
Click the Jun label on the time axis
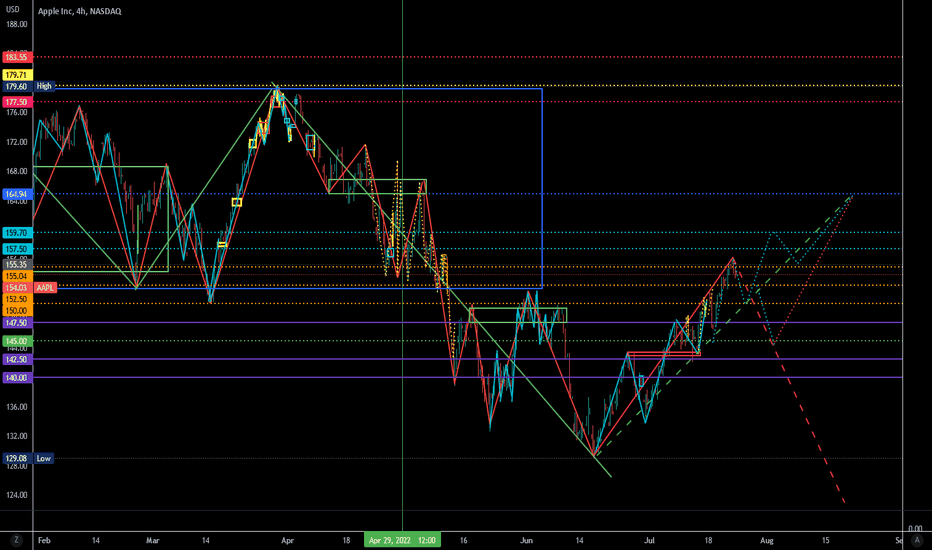tap(527, 540)
